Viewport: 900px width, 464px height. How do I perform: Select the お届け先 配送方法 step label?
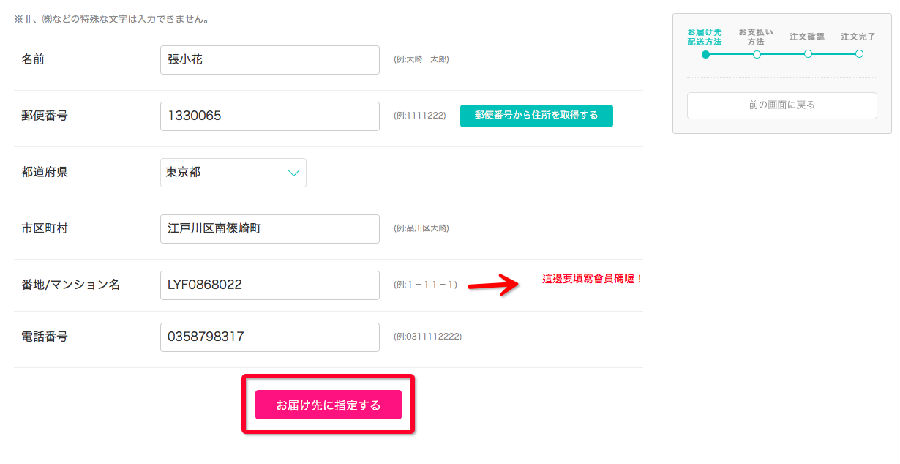[704, 37]
